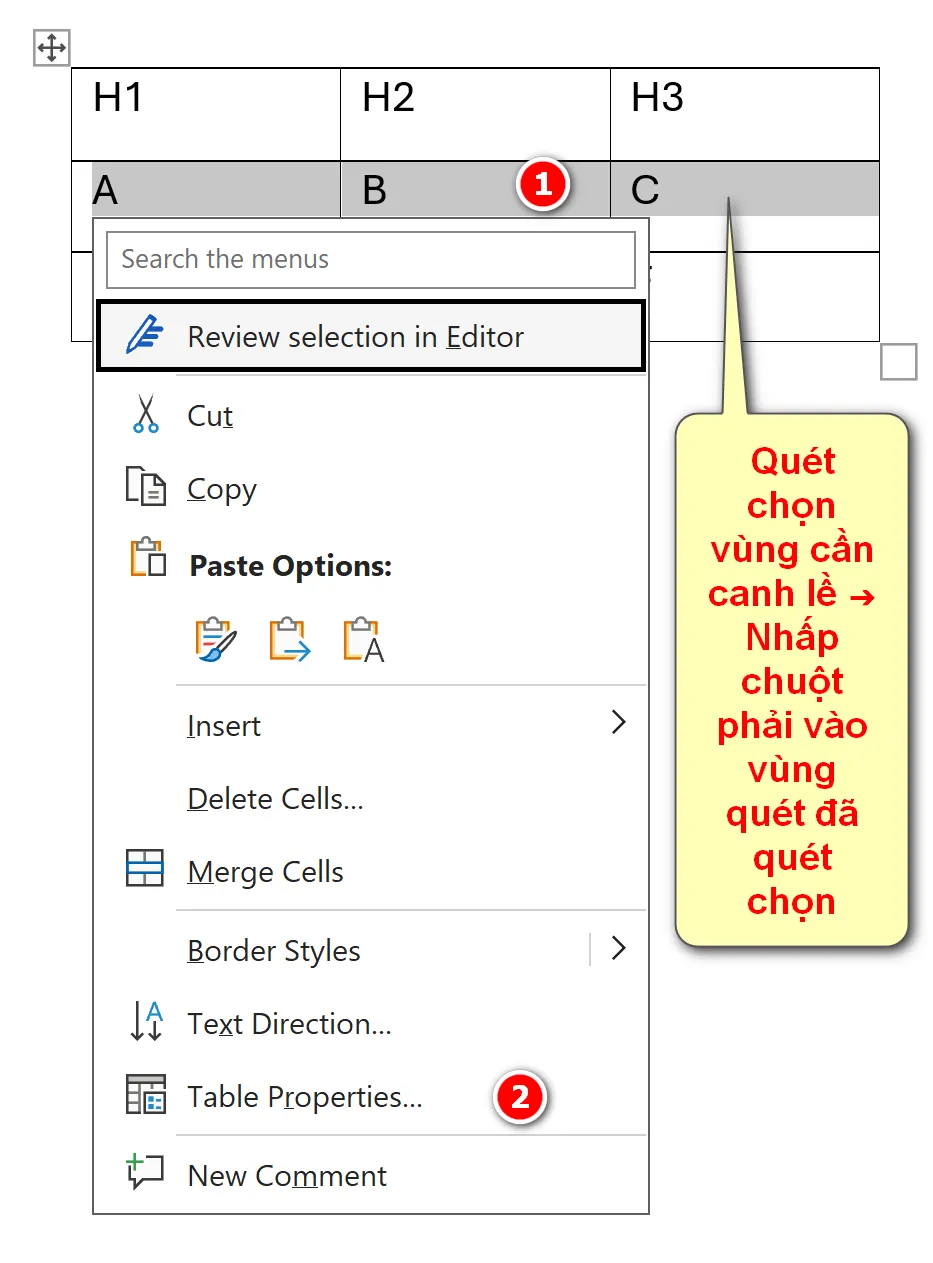Click the Table Properties icon

(145, 1096)
